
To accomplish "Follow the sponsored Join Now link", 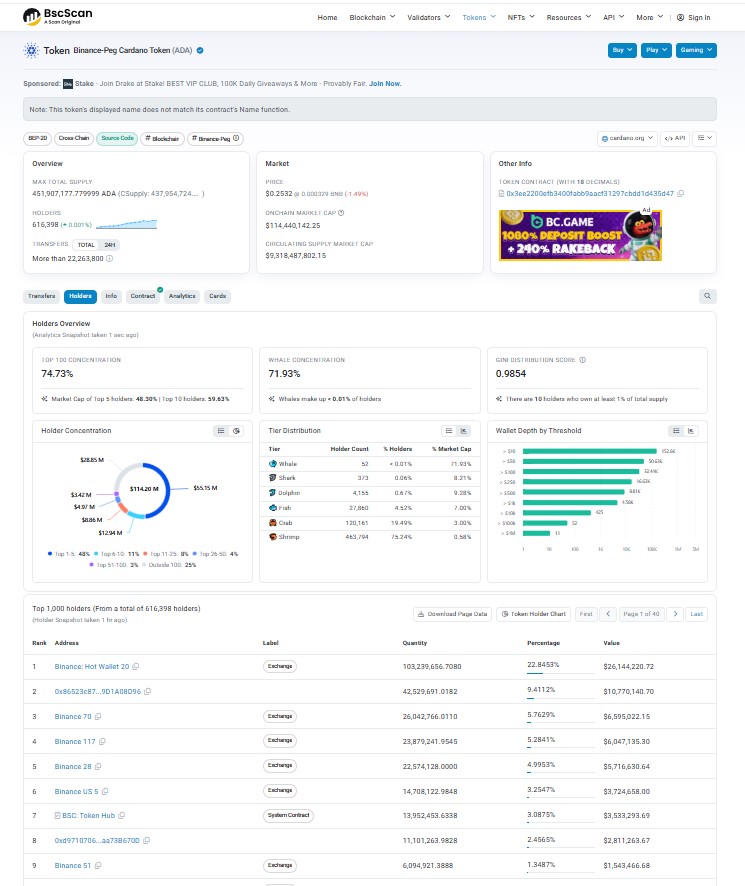I will (385, 84).
